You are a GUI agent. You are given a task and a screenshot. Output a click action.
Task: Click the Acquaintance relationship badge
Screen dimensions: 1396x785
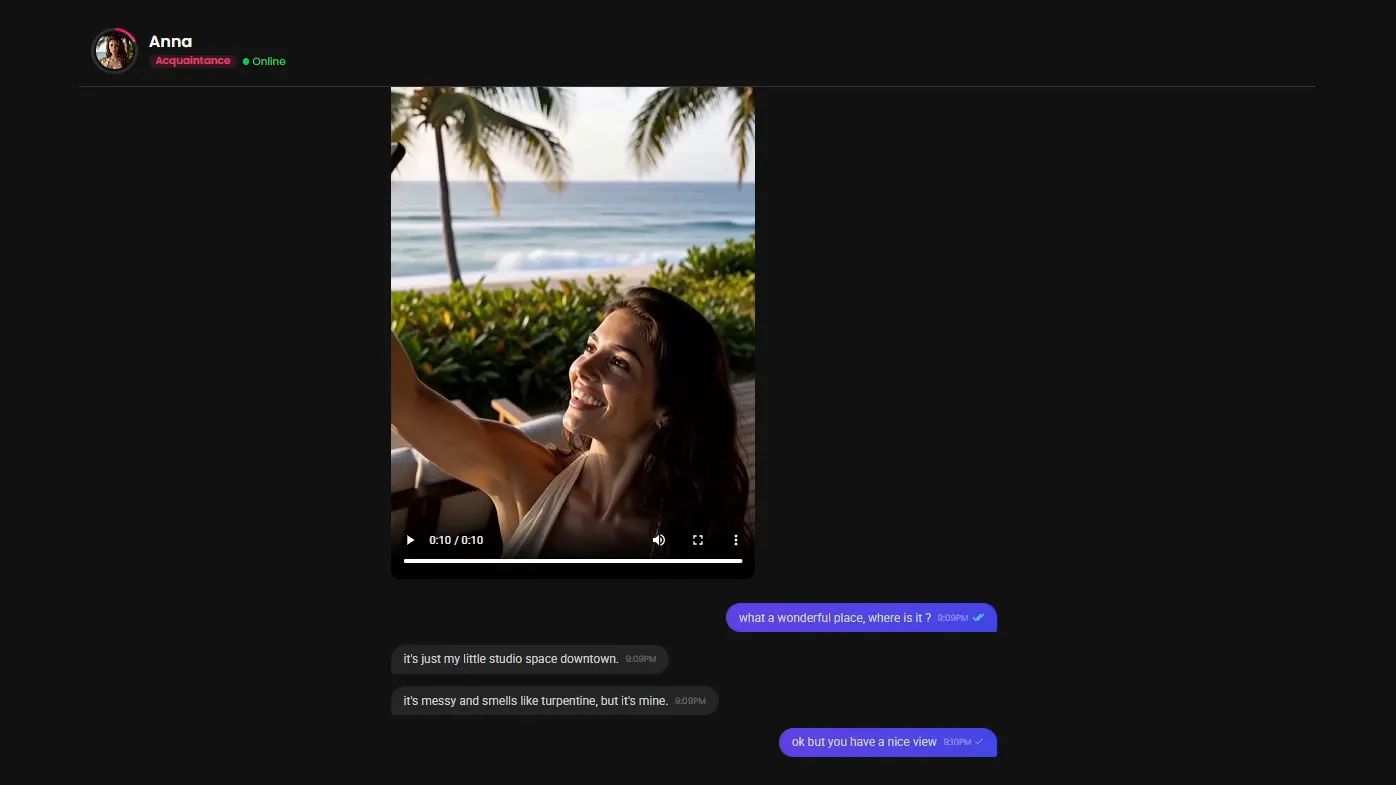pyautogui.click(x=193, y=61)
